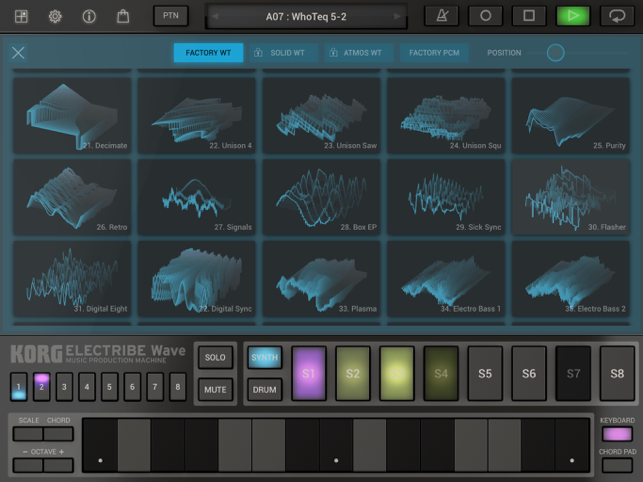Go to next pattern with right arrow
This screenshot has height=482, width=643.
(x=398, y=17)
